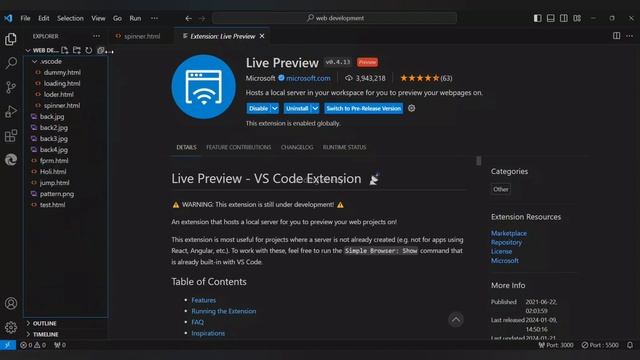Open the microsoft.com publisher link
Image resolution: width=640 pixels, height=360 pixels.
click(x=308, y=78)
